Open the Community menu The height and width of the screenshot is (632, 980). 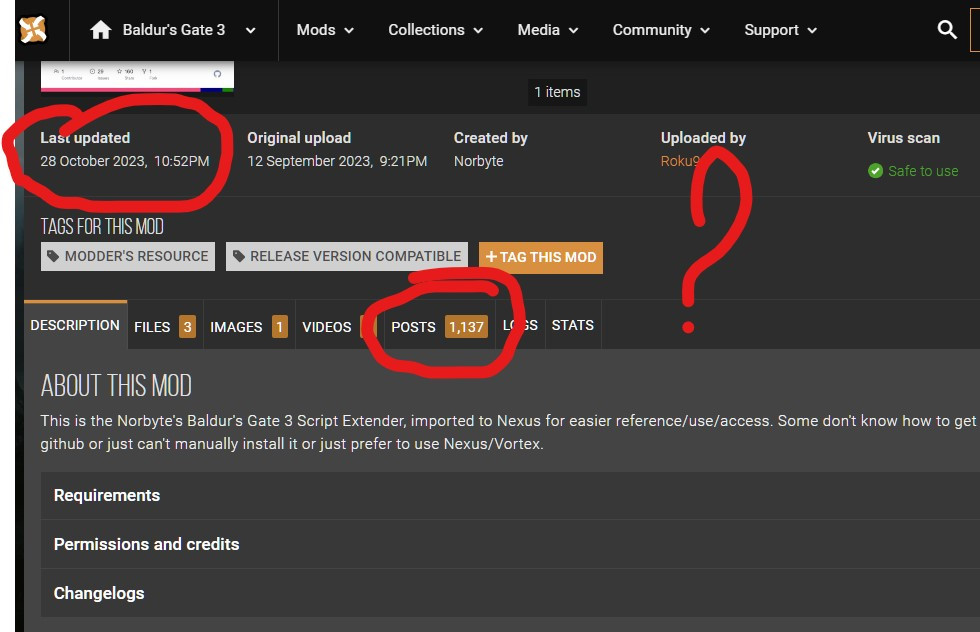click(661, 30)
